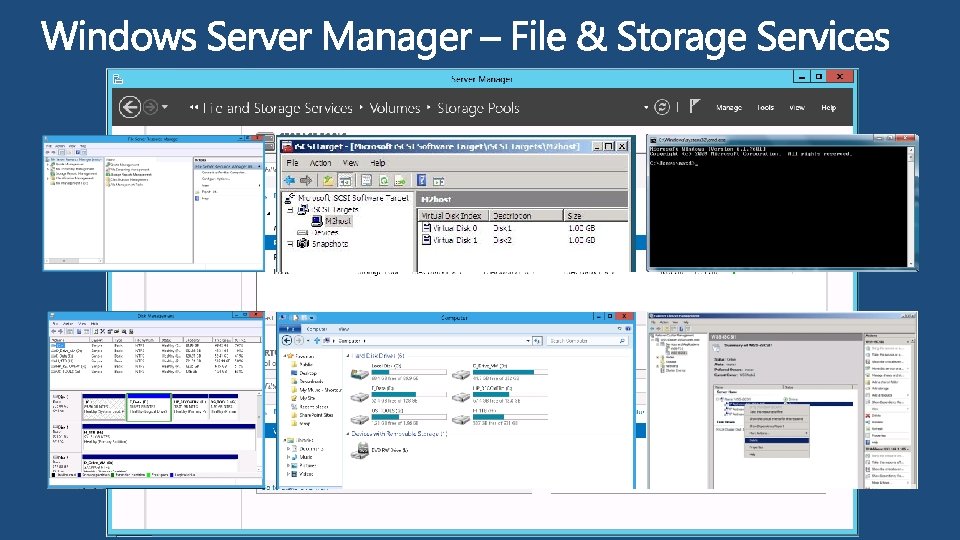Click the export list icon in iSCSI toolbar
The height and width of the screenshot is (540, 960).
pyautogui.click(x=400, y=181)
